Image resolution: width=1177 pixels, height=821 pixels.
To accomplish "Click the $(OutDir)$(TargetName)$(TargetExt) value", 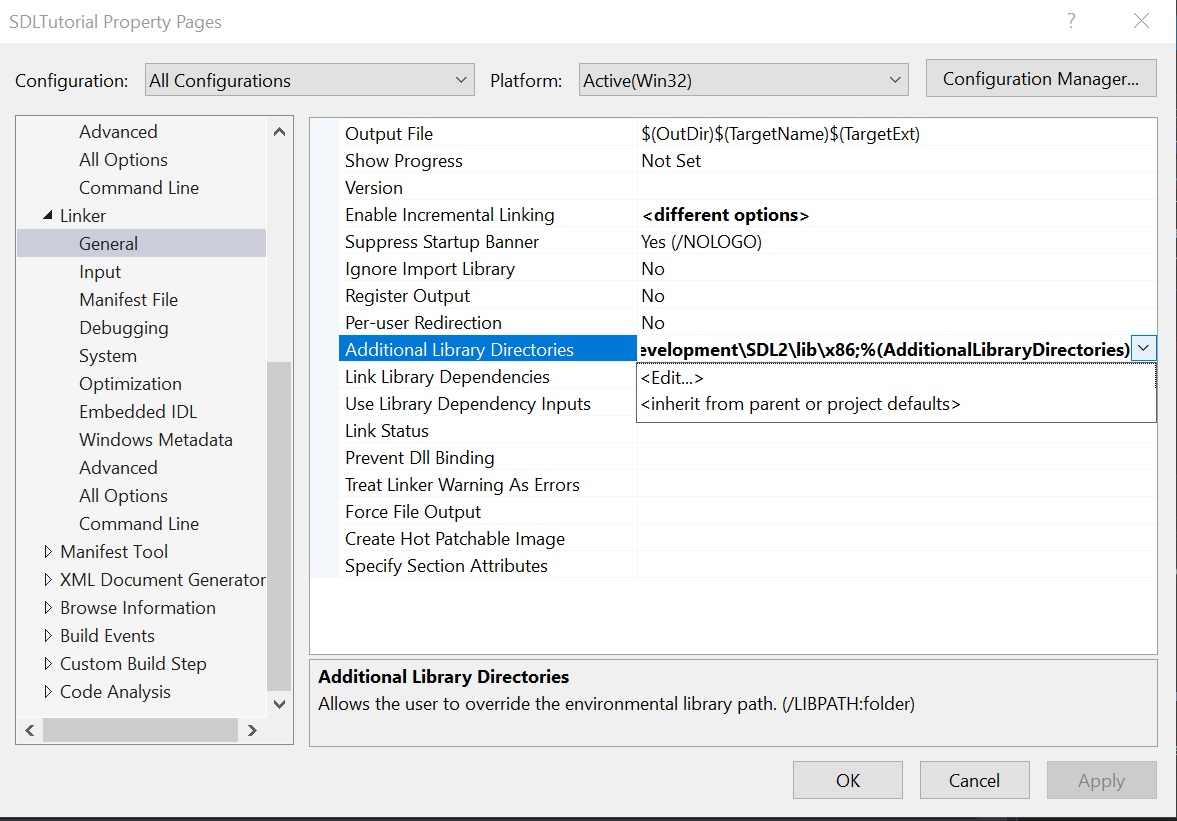I will [x=780, y=134].
